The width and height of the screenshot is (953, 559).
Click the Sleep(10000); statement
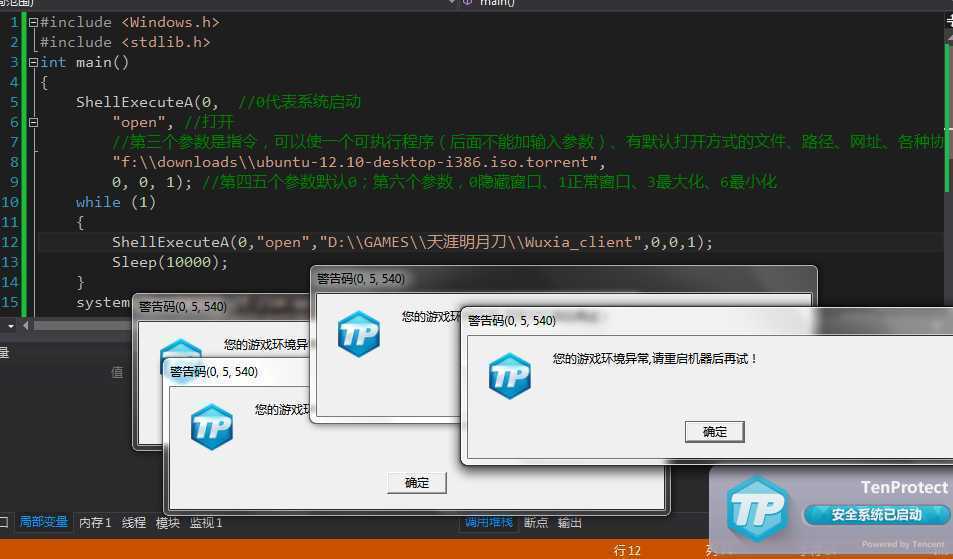(x=170, y=262)
